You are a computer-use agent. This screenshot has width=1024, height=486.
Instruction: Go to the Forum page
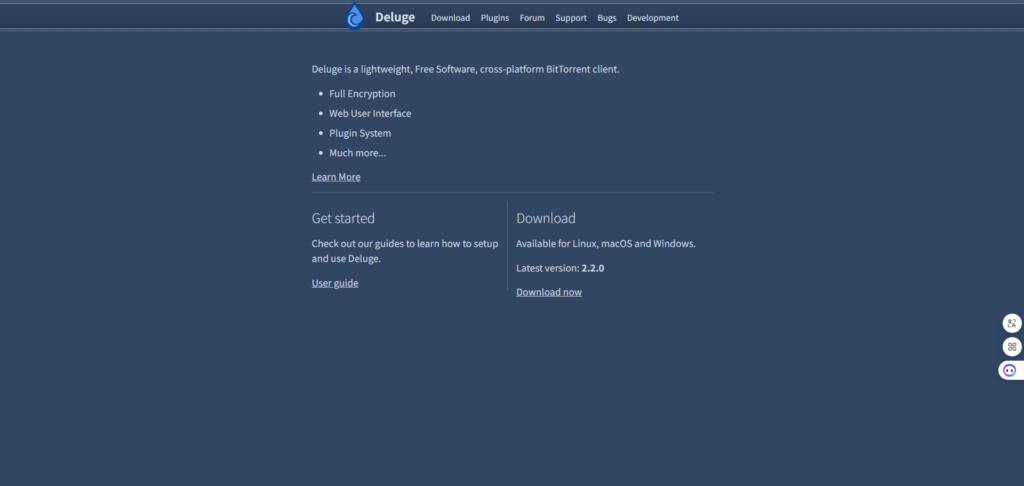click(532, 18)
